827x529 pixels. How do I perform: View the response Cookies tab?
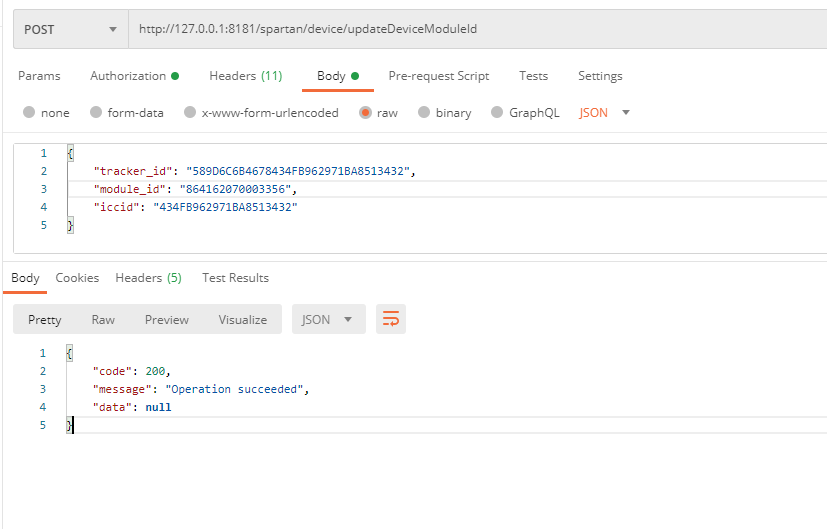coord(77,278)
